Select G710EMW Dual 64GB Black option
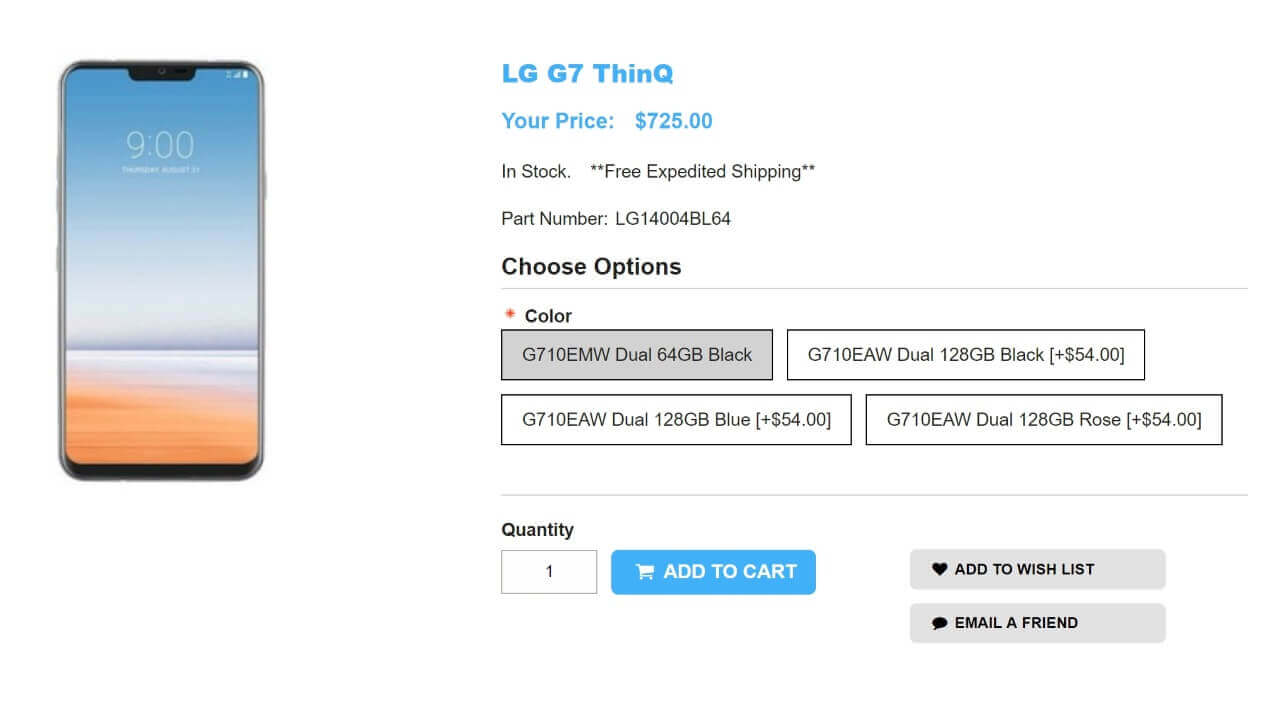Image resolution: width=1280 pixels, height=720 pixels. pyautogui.click(x=637, y=355)
